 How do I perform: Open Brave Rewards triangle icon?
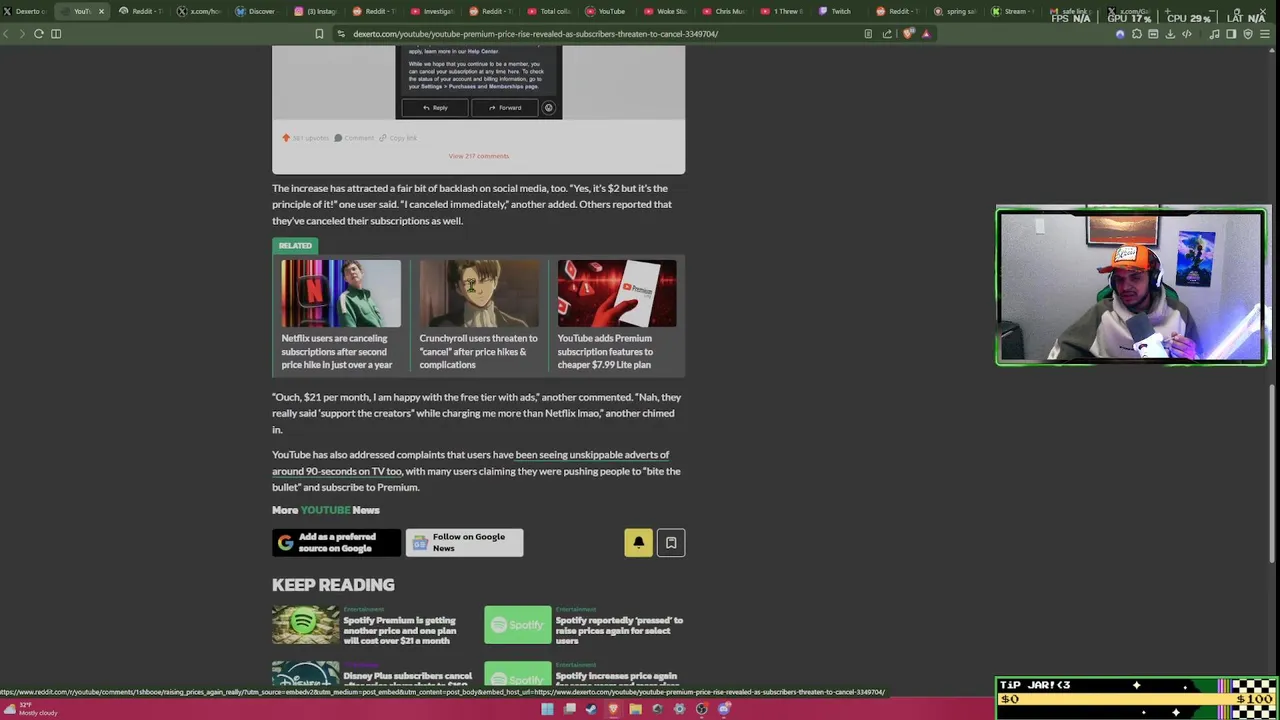(926, 34)
